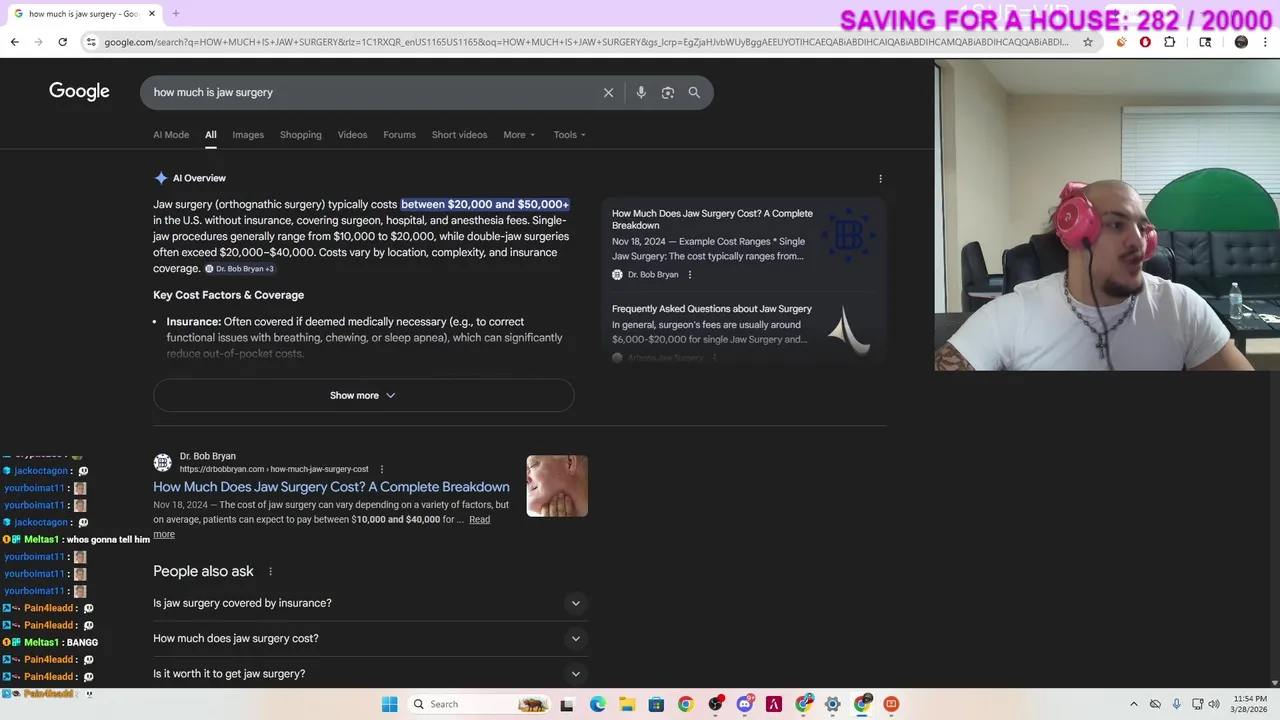Open the site information icon in the address bar

coord(91,42)
